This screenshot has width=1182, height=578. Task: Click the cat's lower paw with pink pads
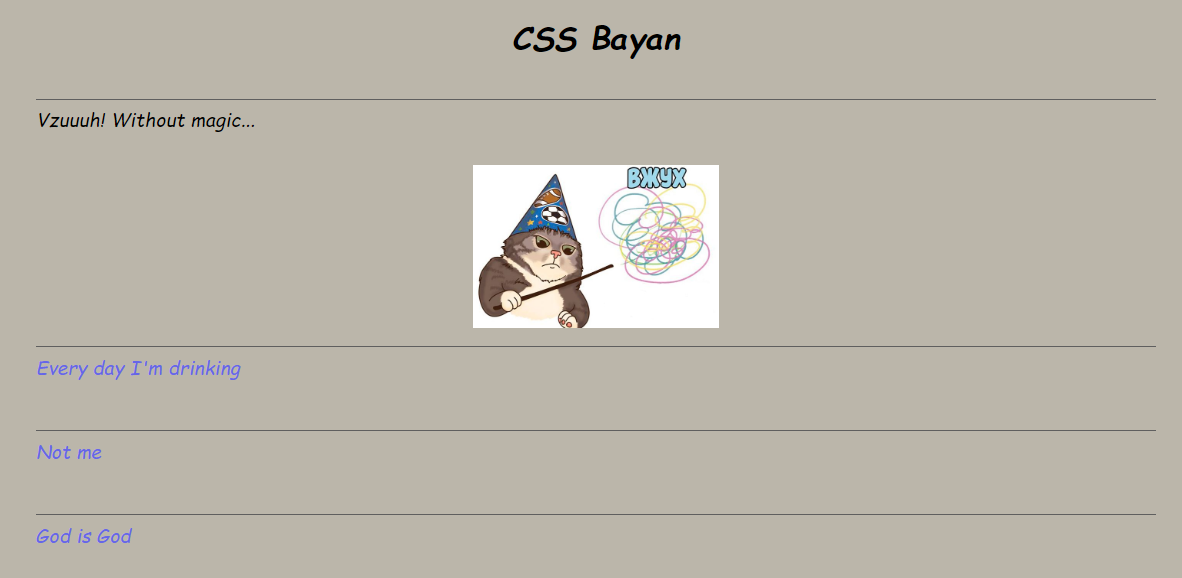pyautogui.click(x=567, y=320)
